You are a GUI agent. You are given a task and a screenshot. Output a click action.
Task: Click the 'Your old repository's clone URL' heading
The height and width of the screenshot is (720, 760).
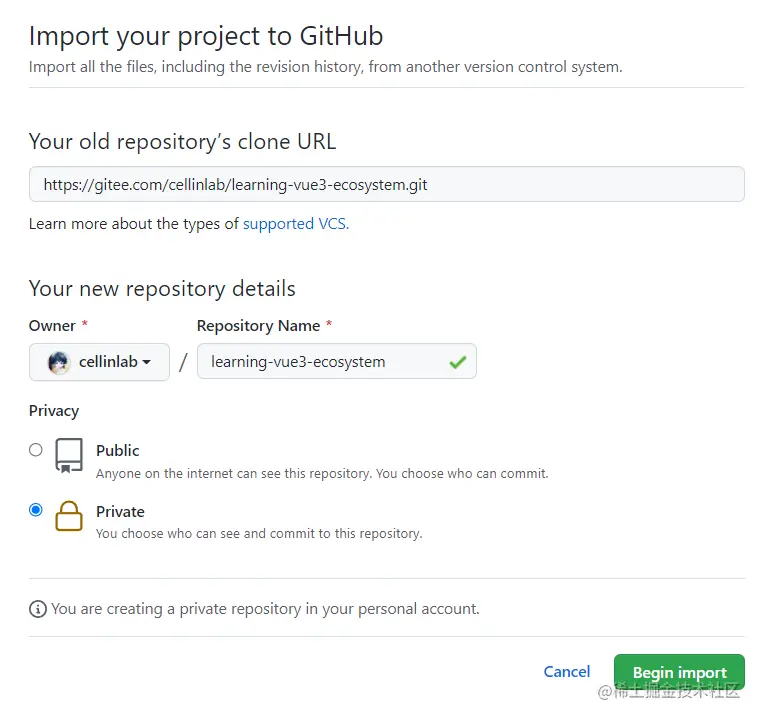(182, 142)
